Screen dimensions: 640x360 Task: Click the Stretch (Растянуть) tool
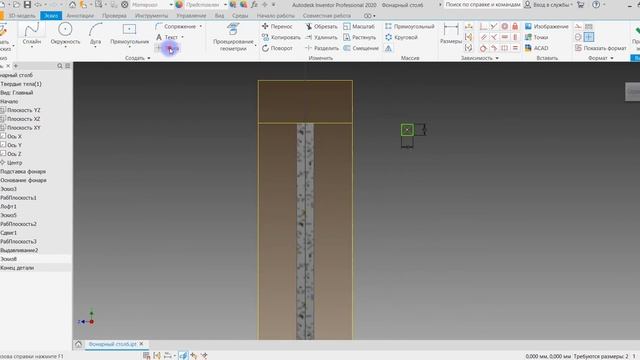tap(360, 37)
